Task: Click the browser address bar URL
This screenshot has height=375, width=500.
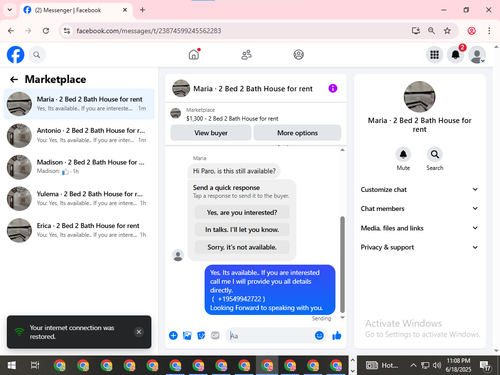Action: tap(149, 31)
